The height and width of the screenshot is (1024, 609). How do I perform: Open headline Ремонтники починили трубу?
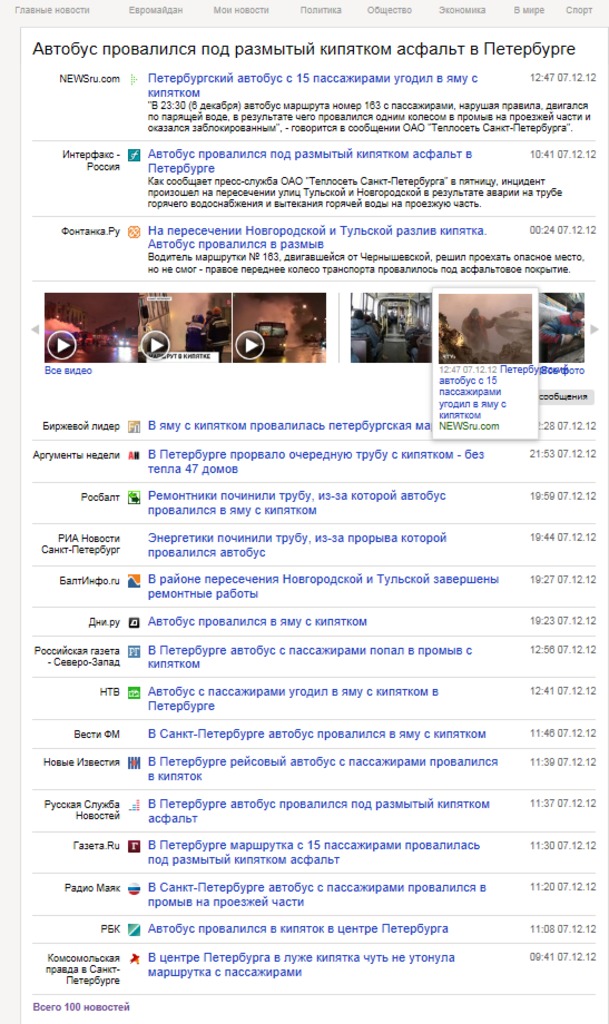[297, 503]
